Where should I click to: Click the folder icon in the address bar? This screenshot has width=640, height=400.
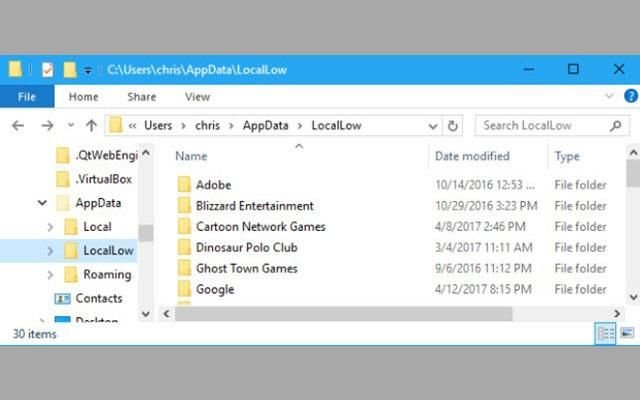pos(116,125)
